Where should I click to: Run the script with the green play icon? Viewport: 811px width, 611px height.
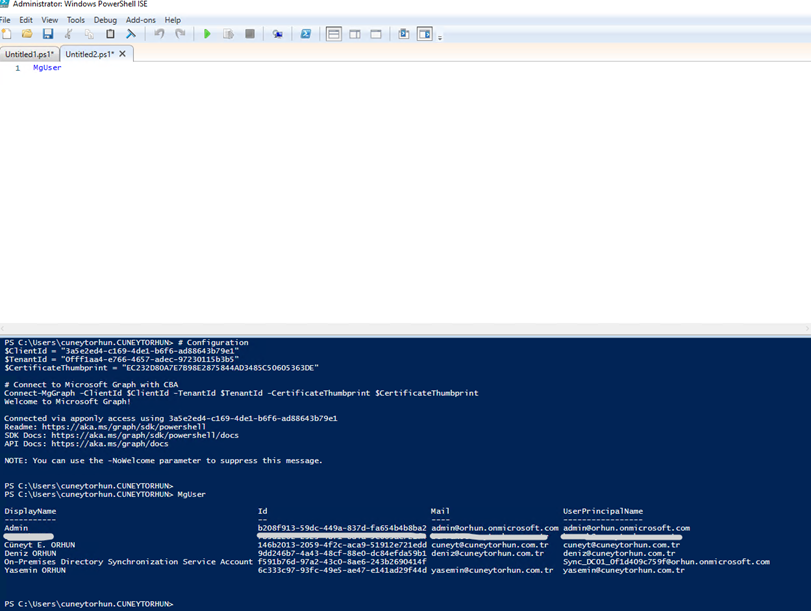point(207,34)
